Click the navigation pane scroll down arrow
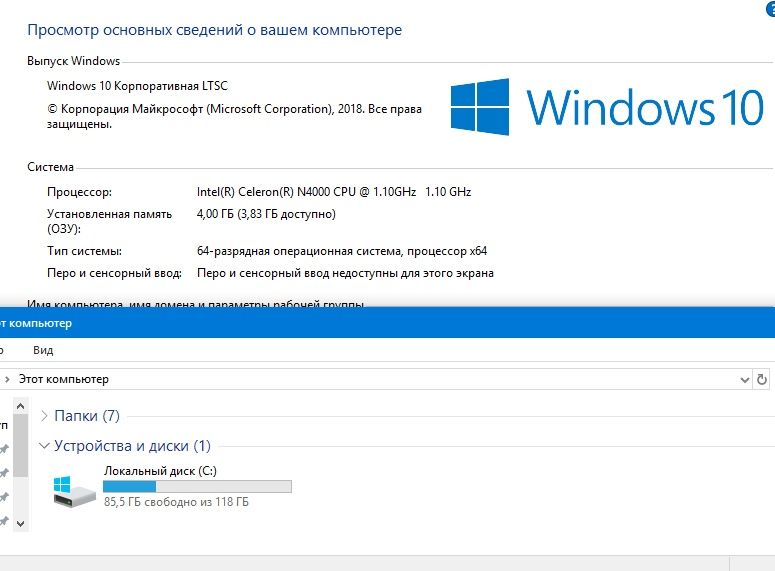775x571 pixels. [x=20, y=524]
